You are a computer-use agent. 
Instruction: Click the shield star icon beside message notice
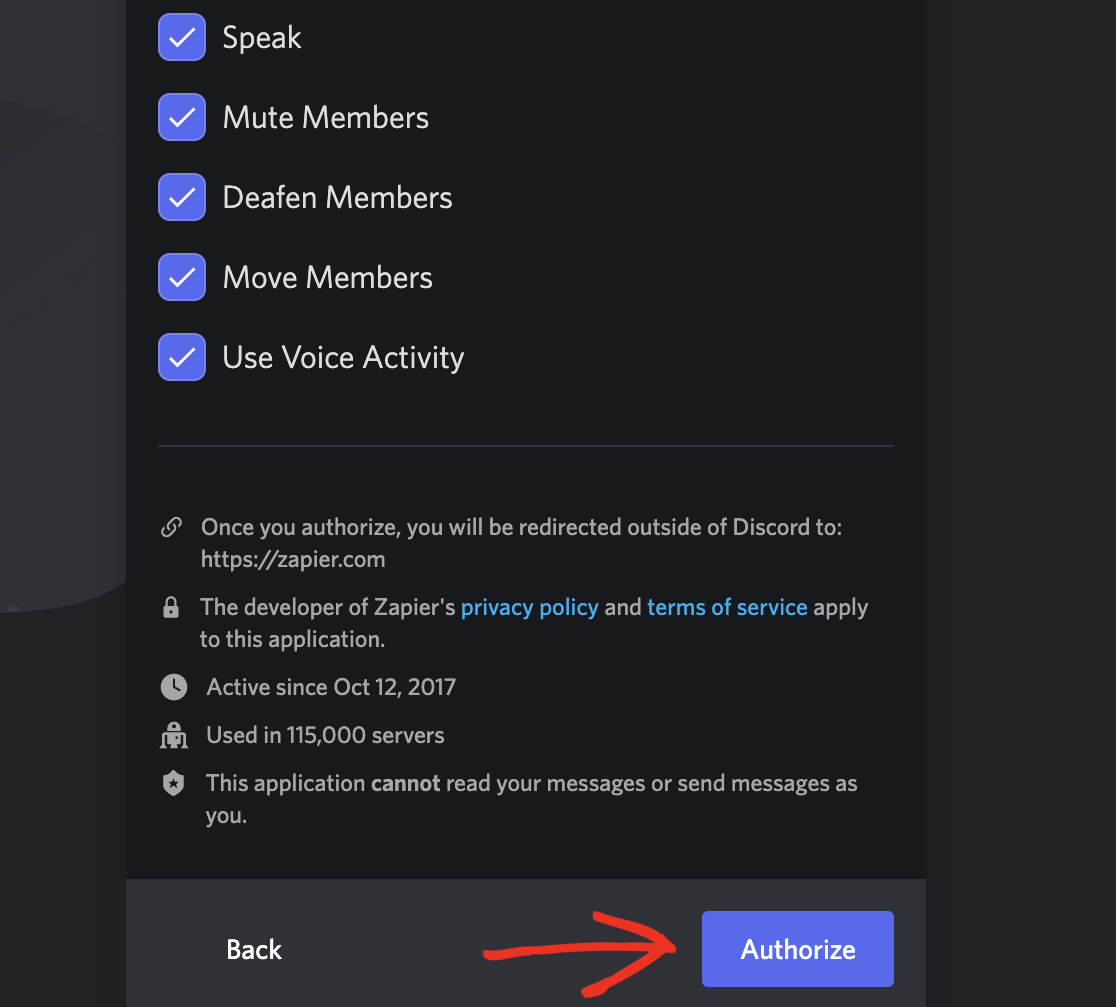(x=174, y=783)
